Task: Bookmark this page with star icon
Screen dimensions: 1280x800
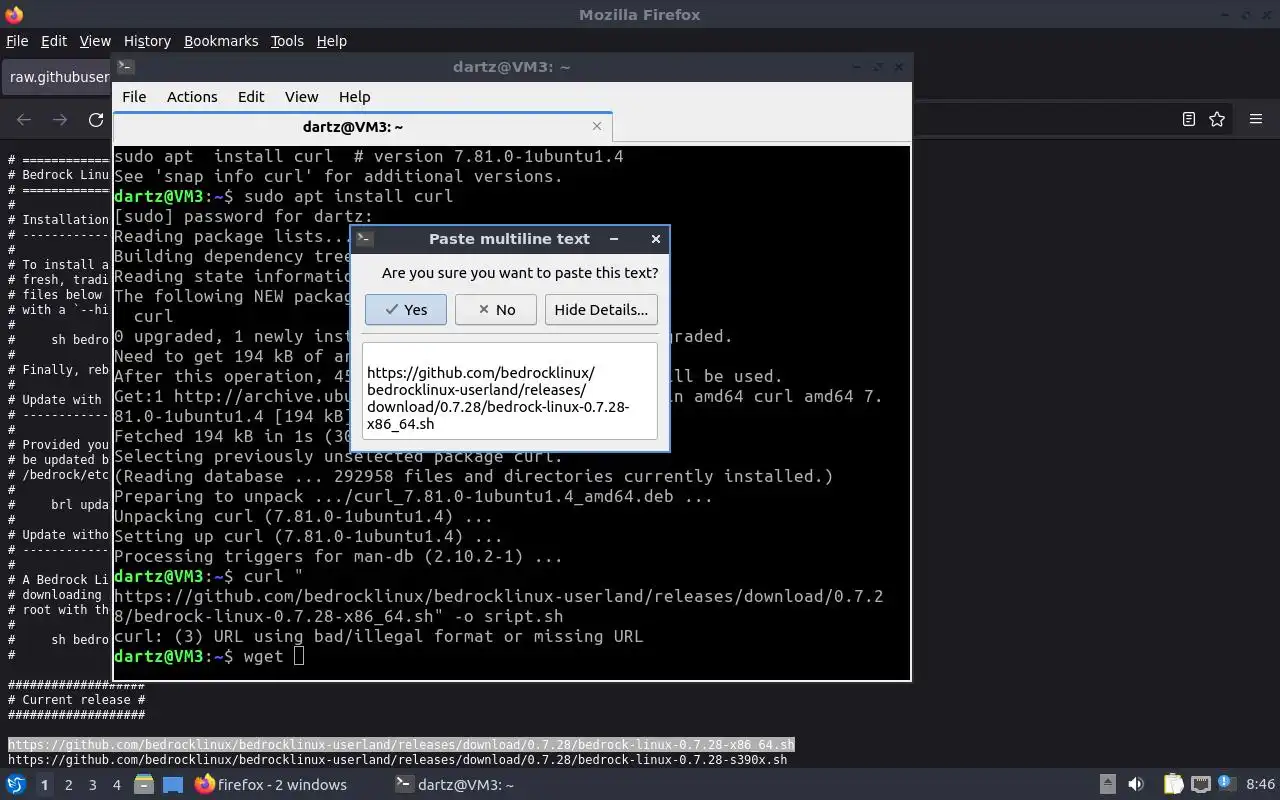Action: pyautogui.click(x=1217, y=119)
